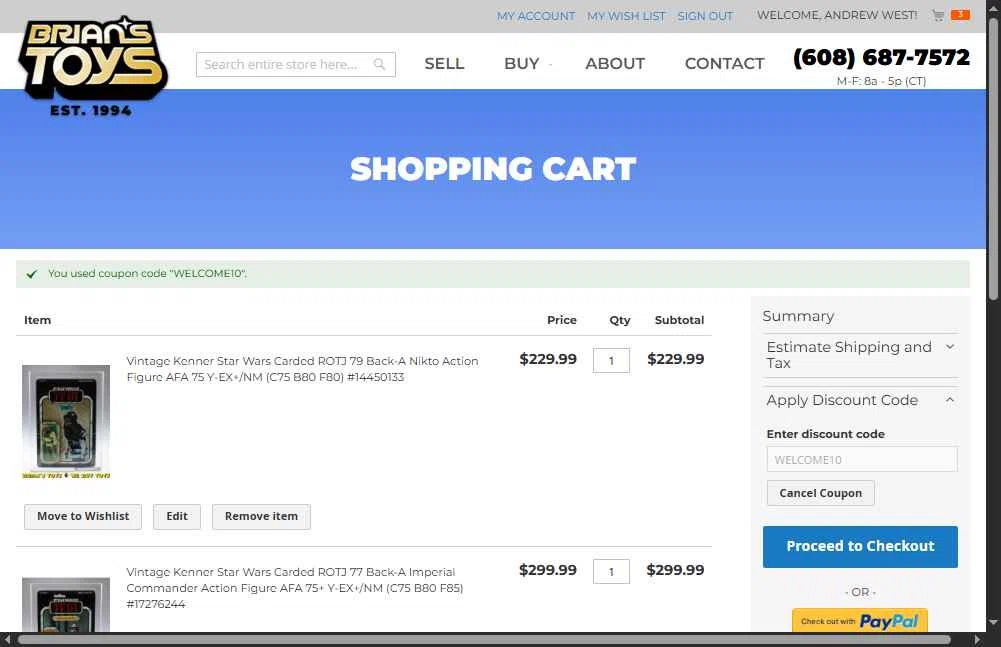Click Cancel Coupon button
This screenshot has width=1001, height=647.
coord(820,493)
